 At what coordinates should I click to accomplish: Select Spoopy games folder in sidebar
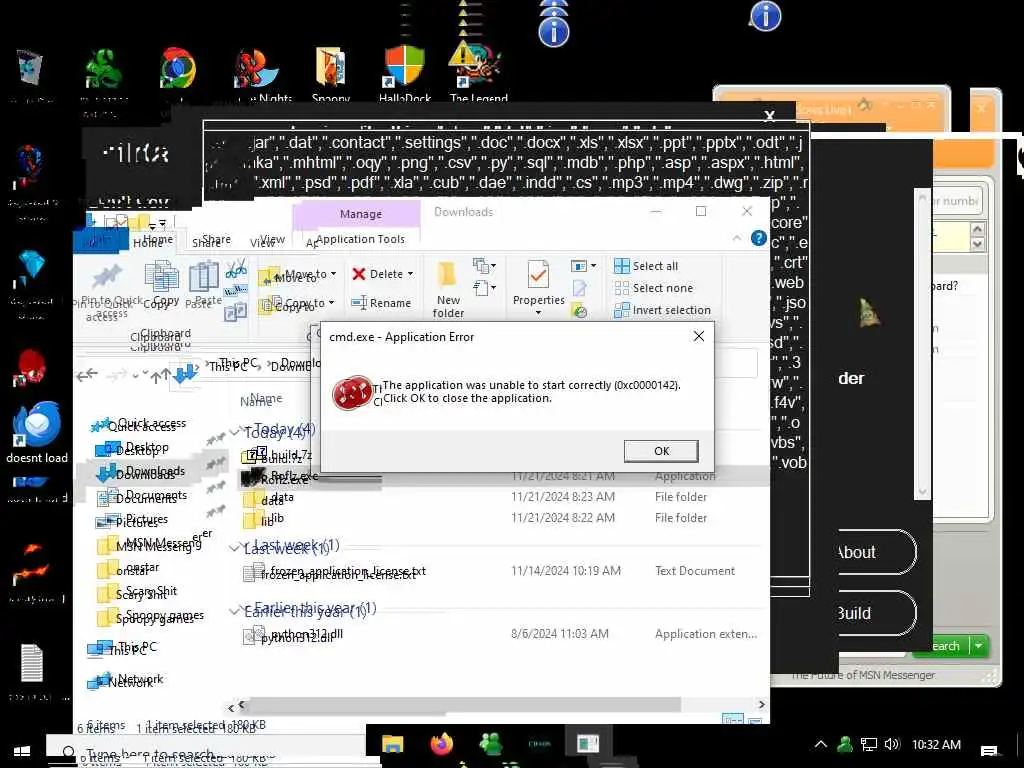(x=150, y=616)
